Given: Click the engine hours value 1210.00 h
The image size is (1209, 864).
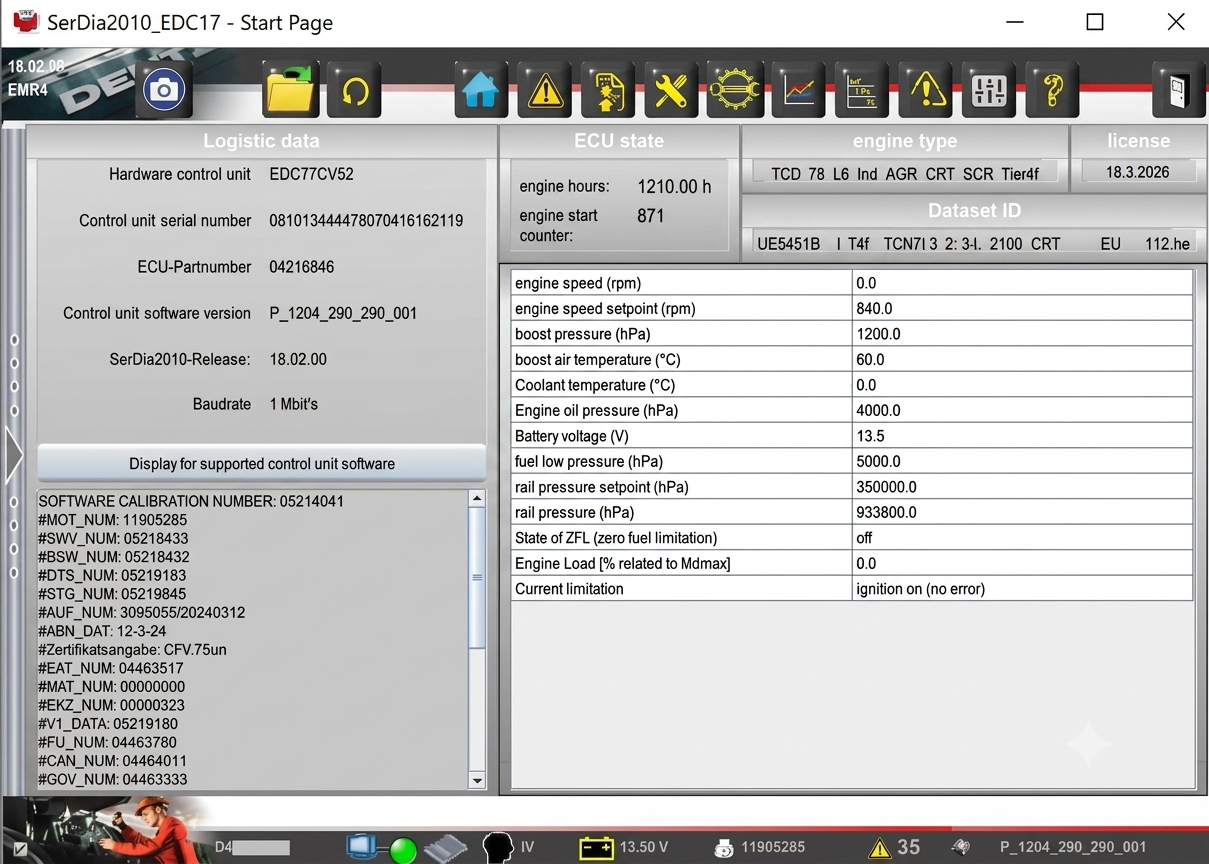Looking at the screenshot, I should 674,187.
